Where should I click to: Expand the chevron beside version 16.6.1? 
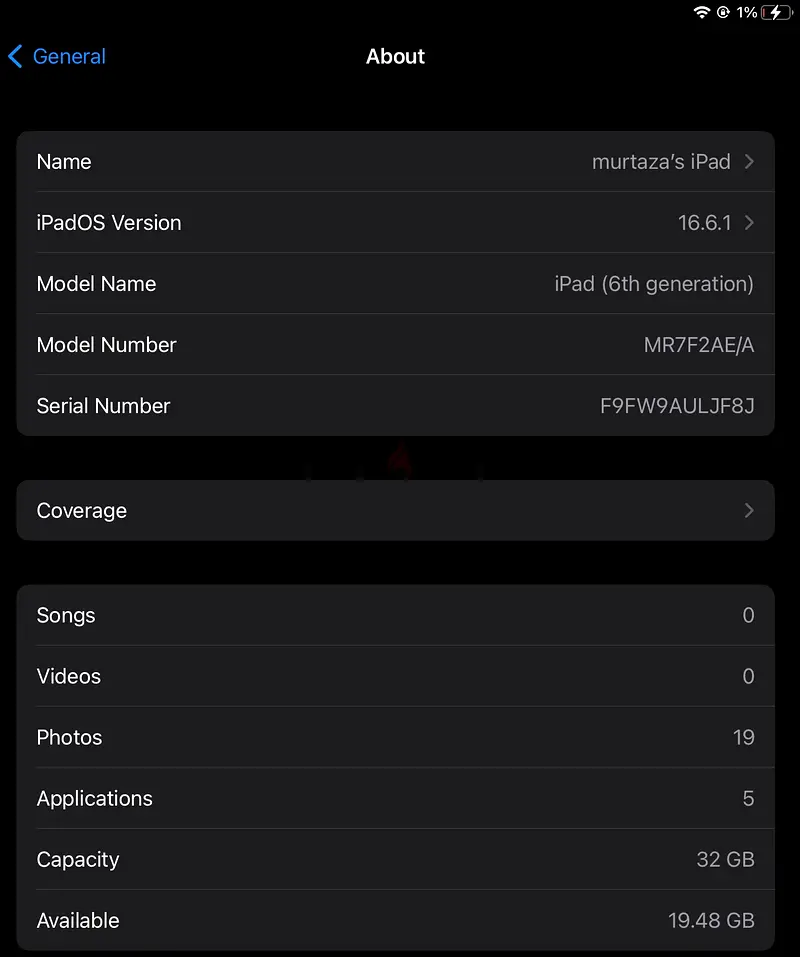coord(749,223)
